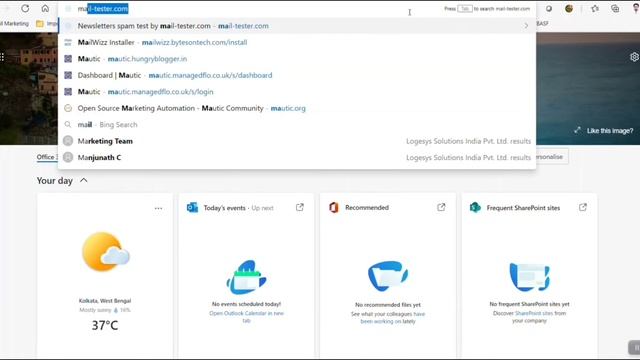Open the Mautic Community mautic.org suggestion
This screenshot has width=640, height=360.
coord(297,108)
